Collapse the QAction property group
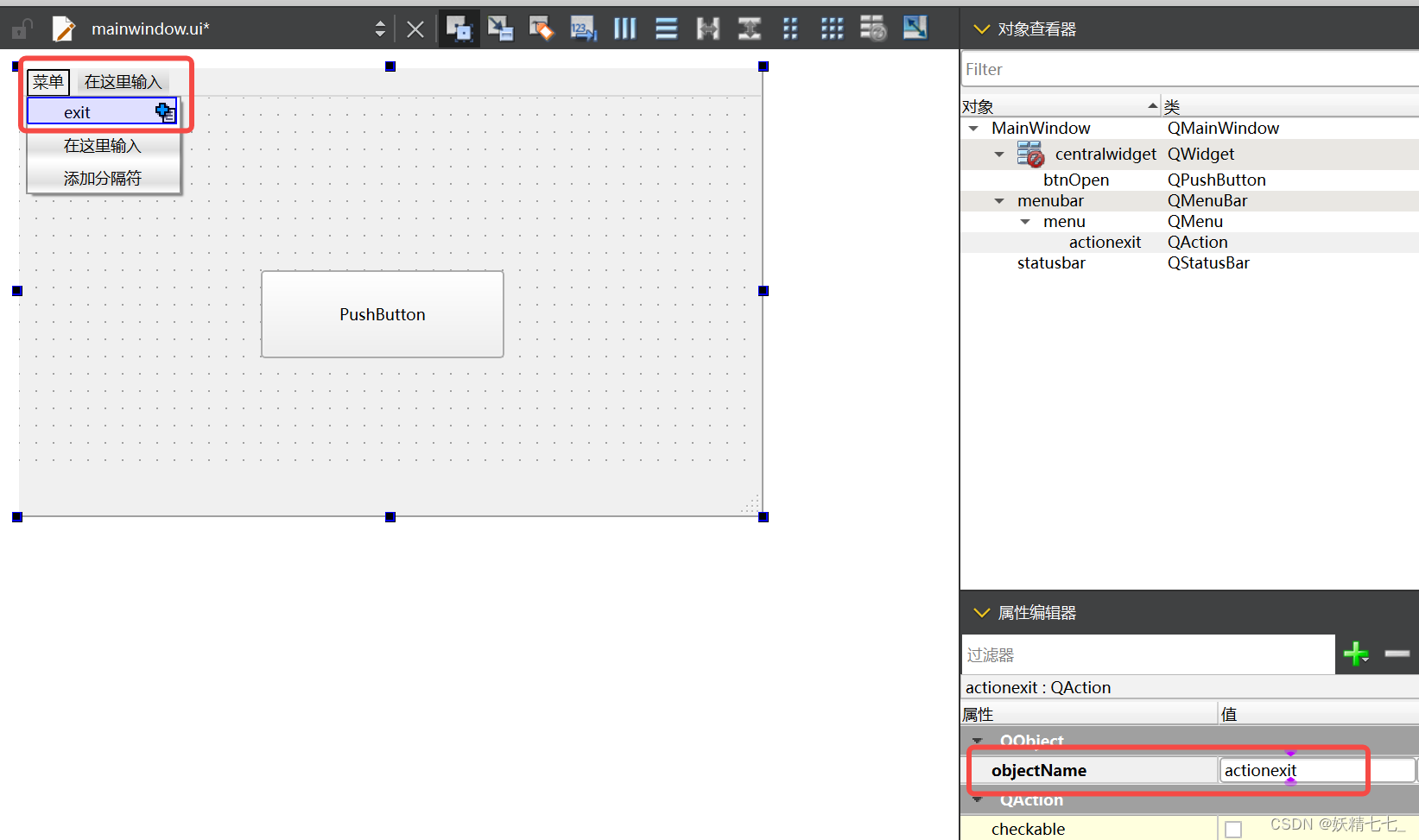The image size is (1419, 840). coord(978,800)
